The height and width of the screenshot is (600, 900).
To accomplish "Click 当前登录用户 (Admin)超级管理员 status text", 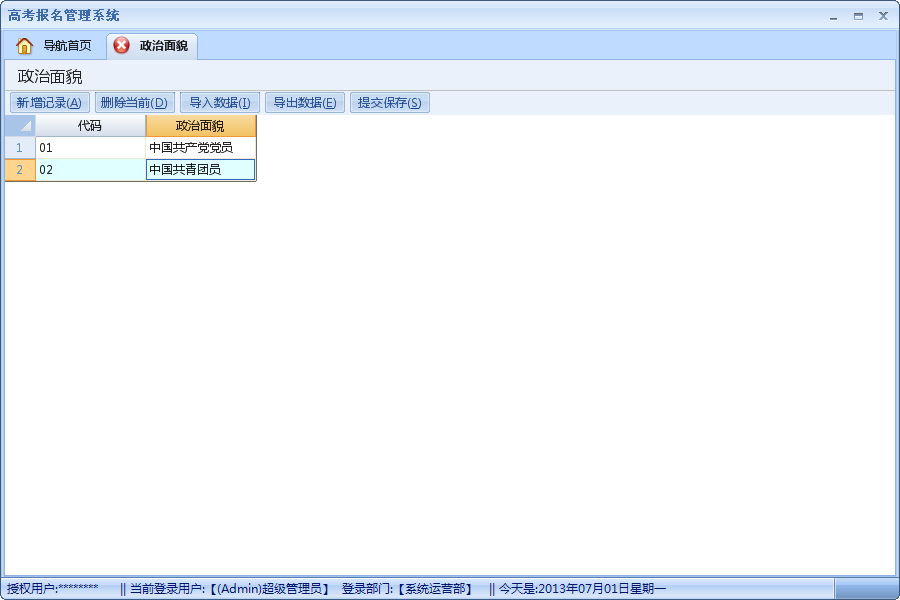I will [x=230, y=589].
